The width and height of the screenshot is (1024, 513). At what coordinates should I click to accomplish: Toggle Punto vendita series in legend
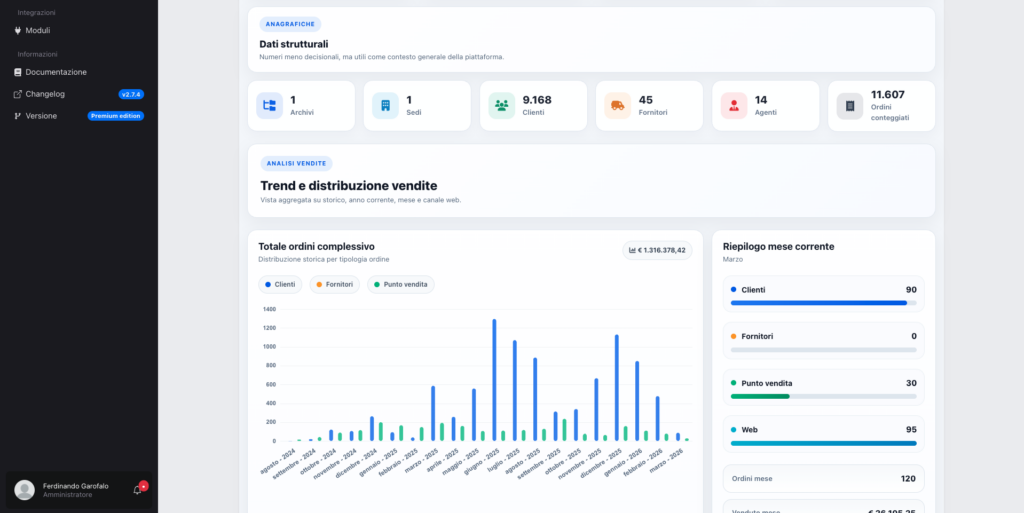400,285
